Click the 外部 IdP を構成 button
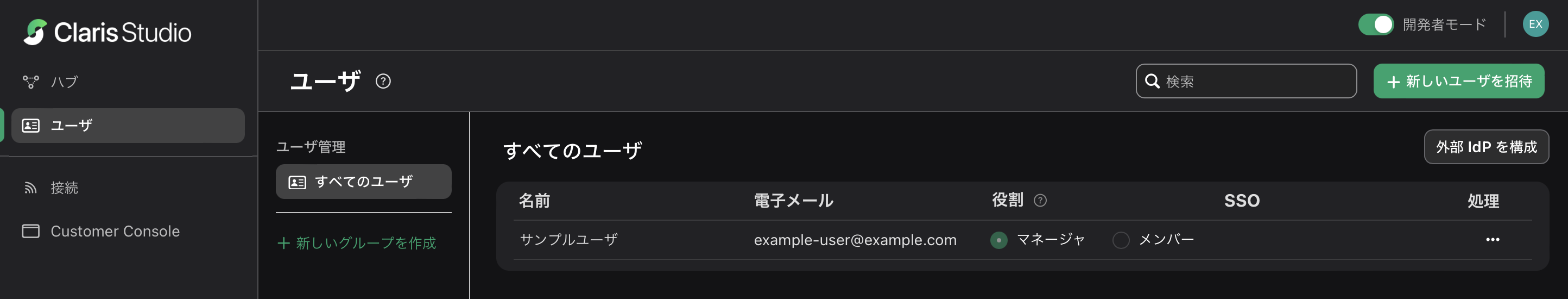This screenshot has width=1568, height=299. [x=1486, y=147]
